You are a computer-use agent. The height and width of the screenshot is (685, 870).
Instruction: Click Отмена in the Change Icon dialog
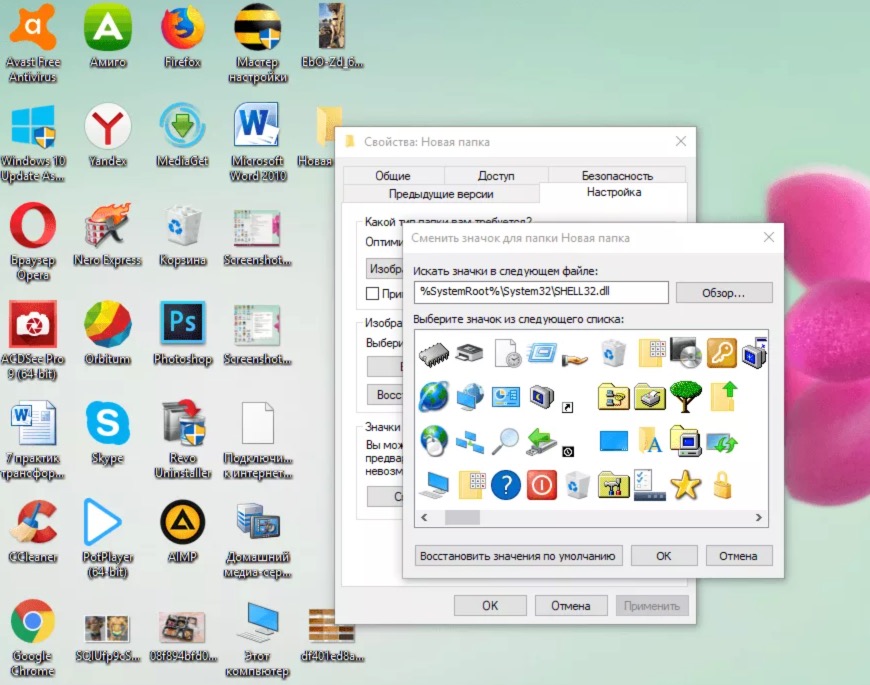point(738,556)
